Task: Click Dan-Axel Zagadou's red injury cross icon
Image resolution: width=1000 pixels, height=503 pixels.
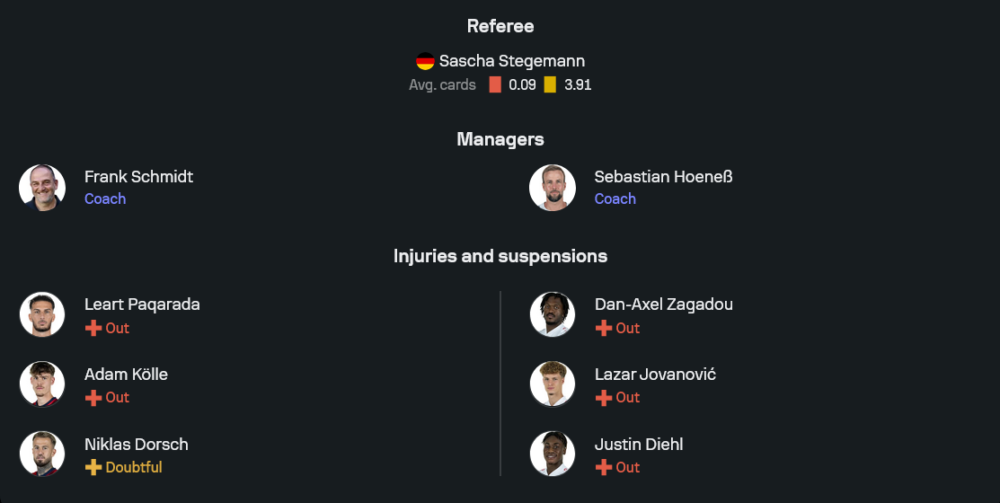Action: click(603, 328)
